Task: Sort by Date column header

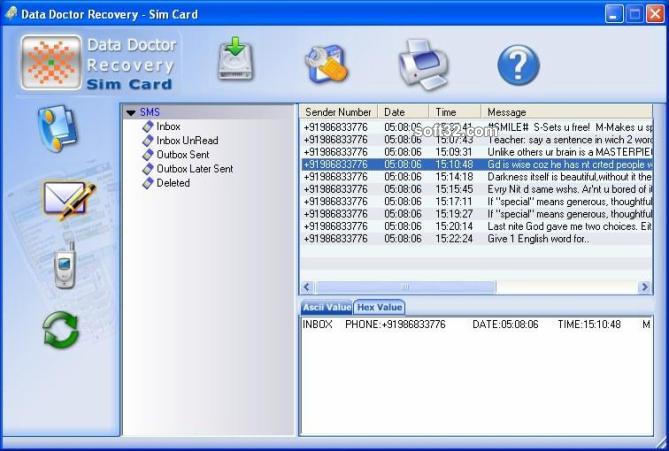Action: tap(403, 112)
